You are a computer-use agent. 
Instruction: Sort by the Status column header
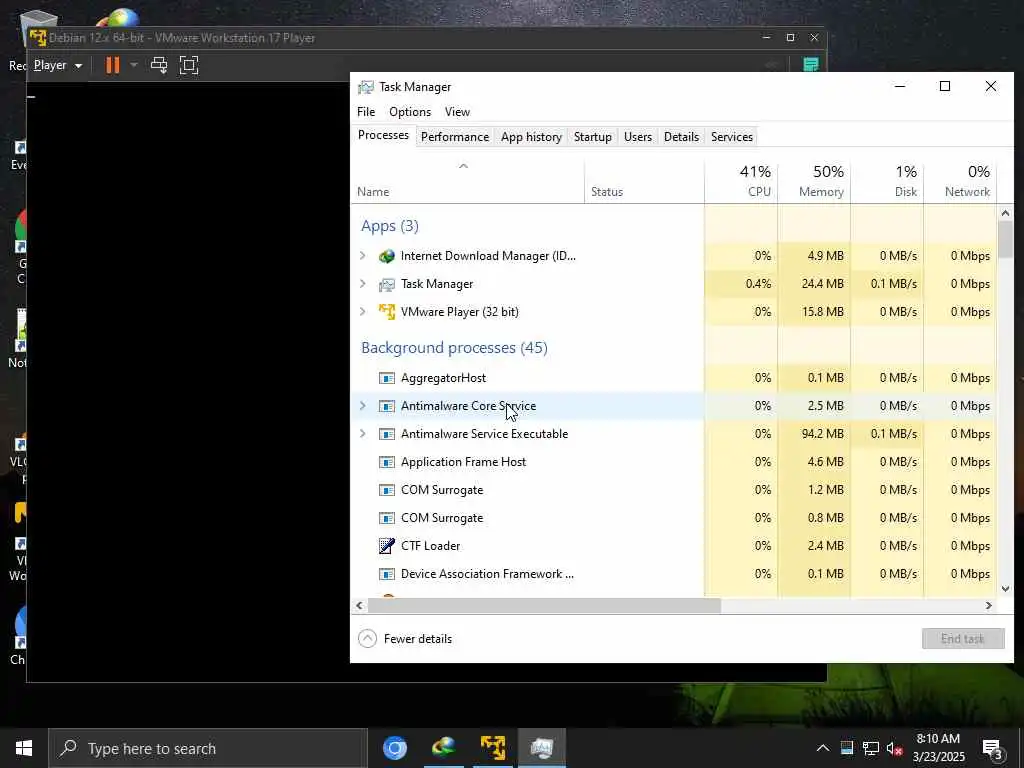pyautogui.click(x=644, y=182)
